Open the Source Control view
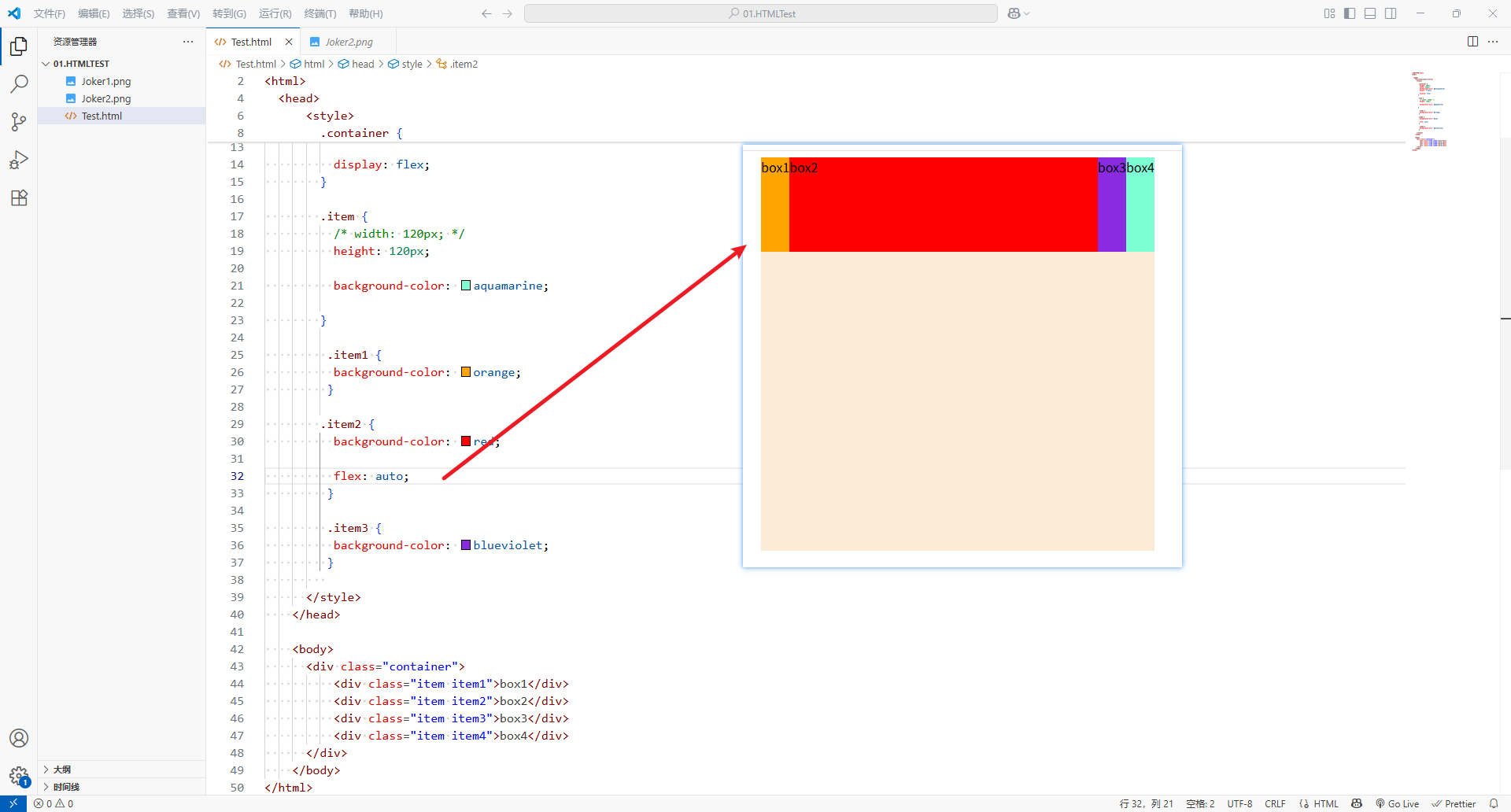Viewport: 1511px width, 812px height. coord(19,122)
